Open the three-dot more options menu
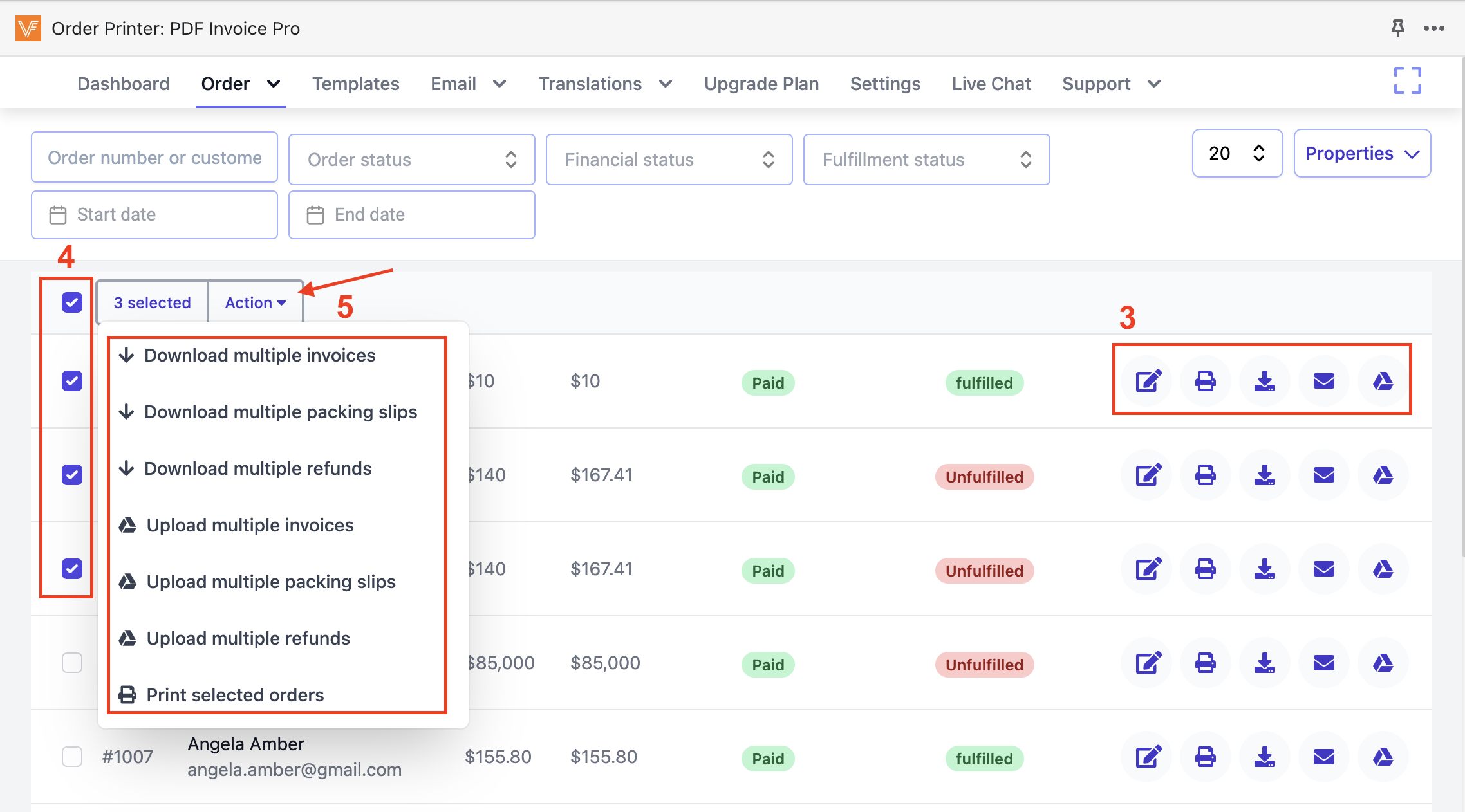This screenshot has height=812, width=1465. point(1433,28)
